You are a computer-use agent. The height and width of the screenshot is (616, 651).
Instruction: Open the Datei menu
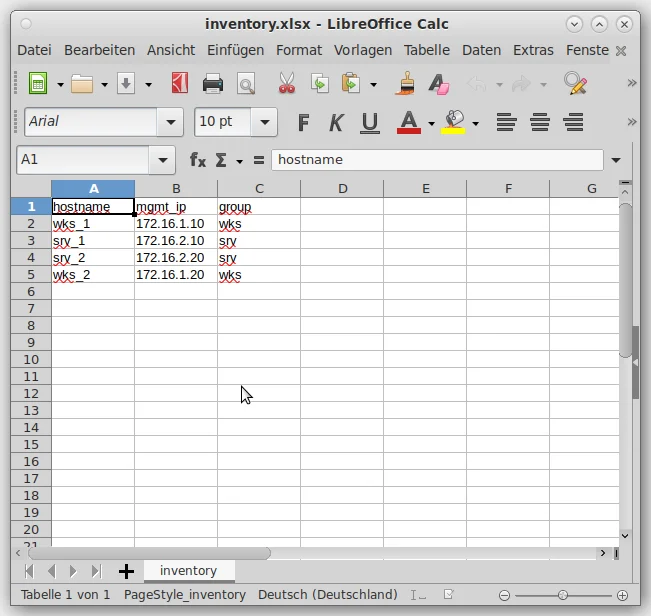[34, 50]
